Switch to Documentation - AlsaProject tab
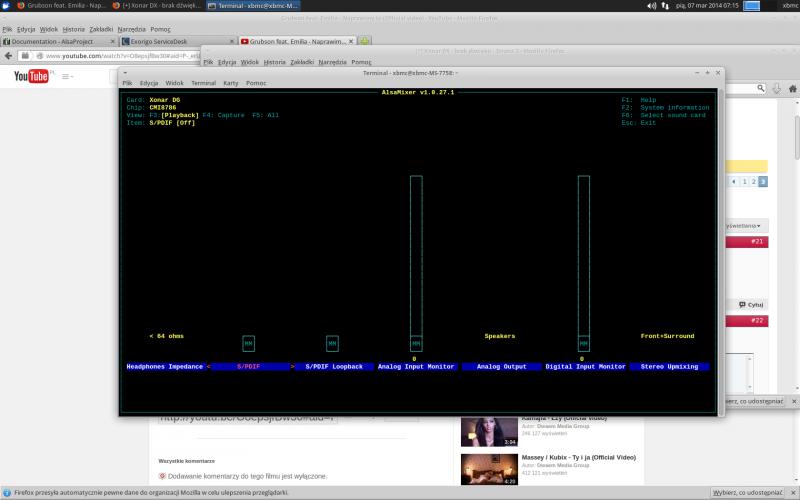This screenshot has height=500, width=800. point(56,41)
